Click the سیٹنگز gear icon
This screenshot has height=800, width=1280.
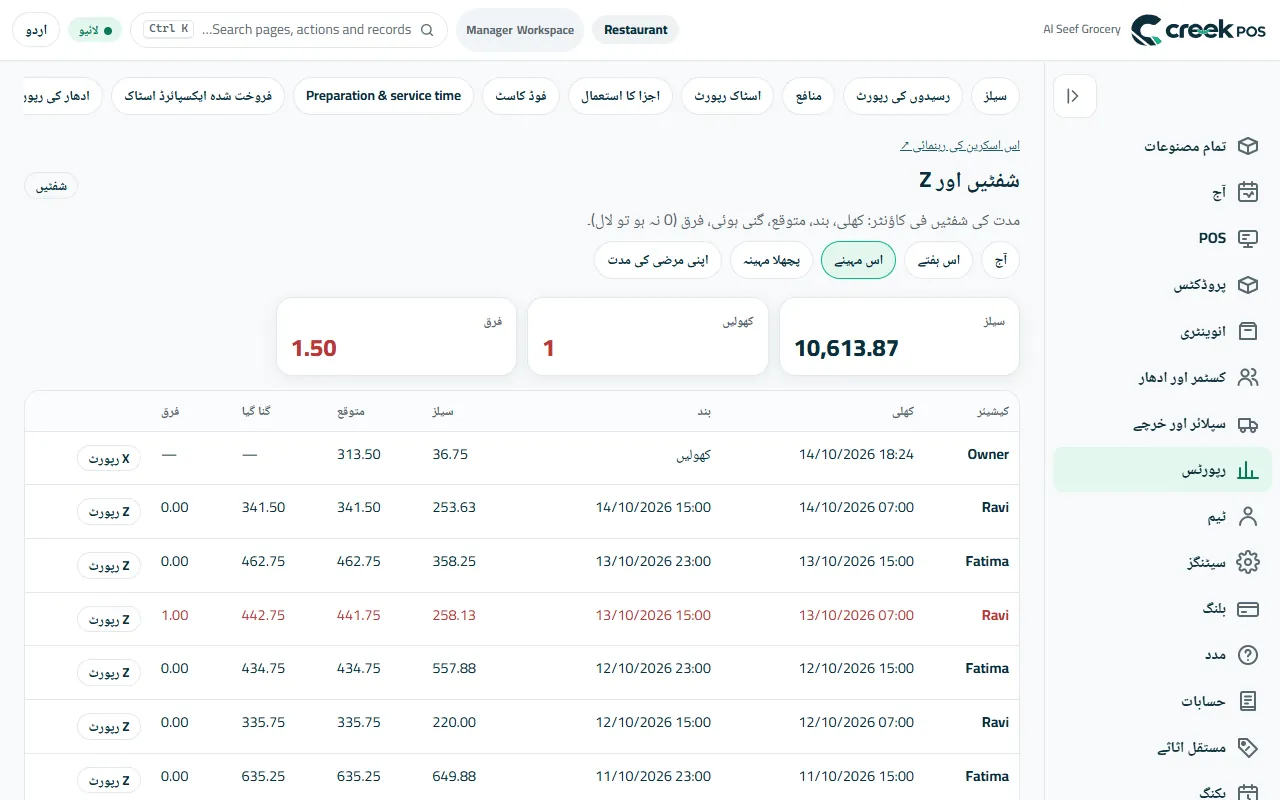1247,562
